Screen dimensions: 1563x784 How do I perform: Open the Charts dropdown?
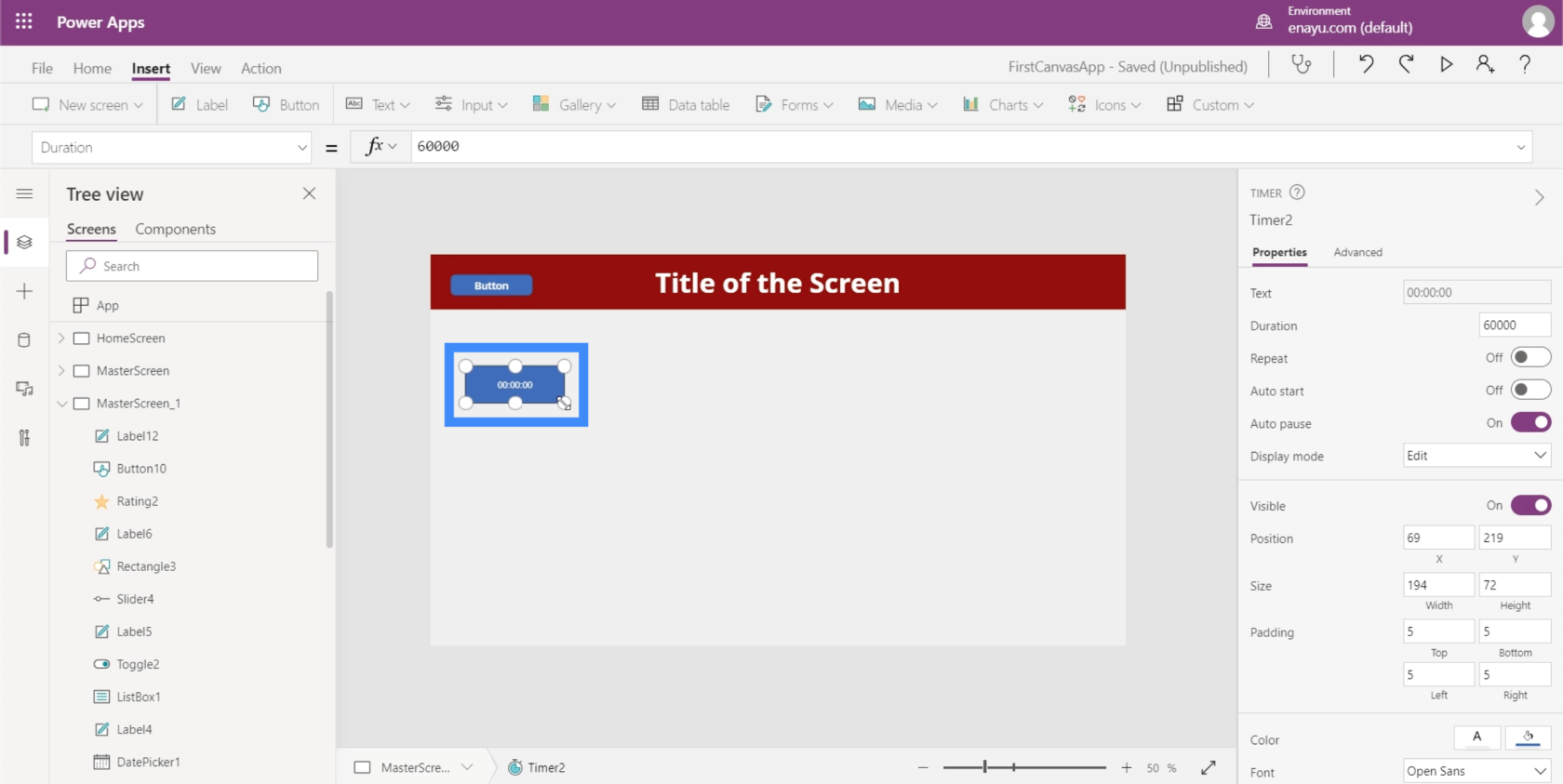1002,104
